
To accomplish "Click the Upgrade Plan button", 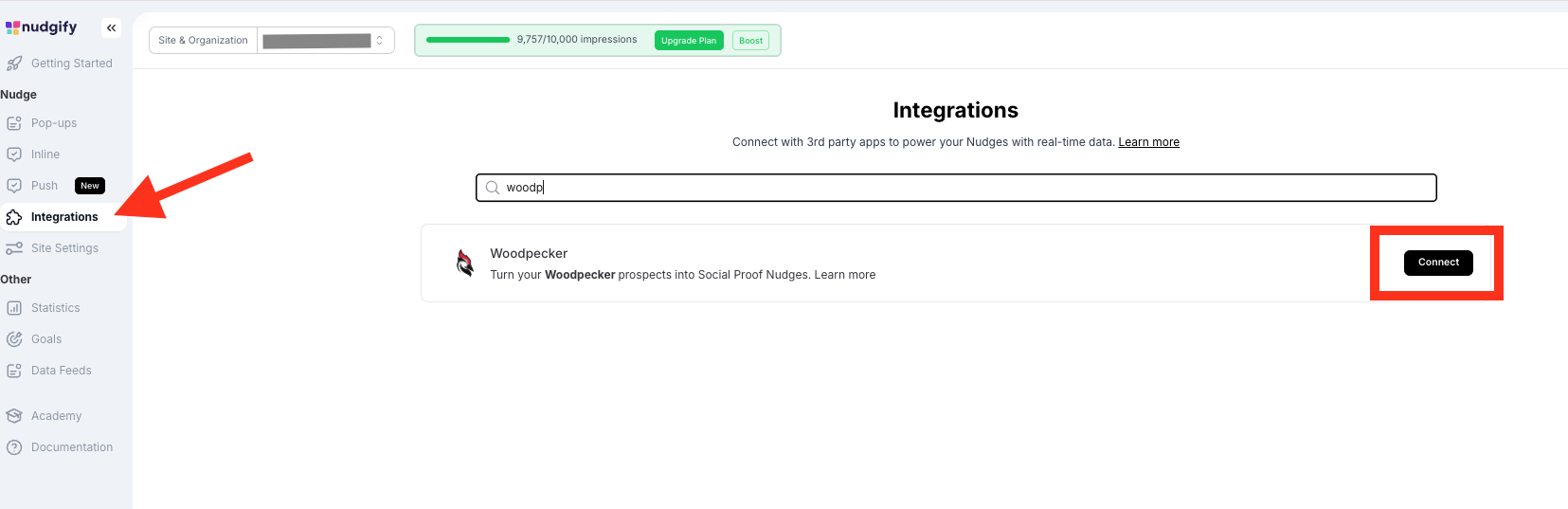I will point(689,41).
